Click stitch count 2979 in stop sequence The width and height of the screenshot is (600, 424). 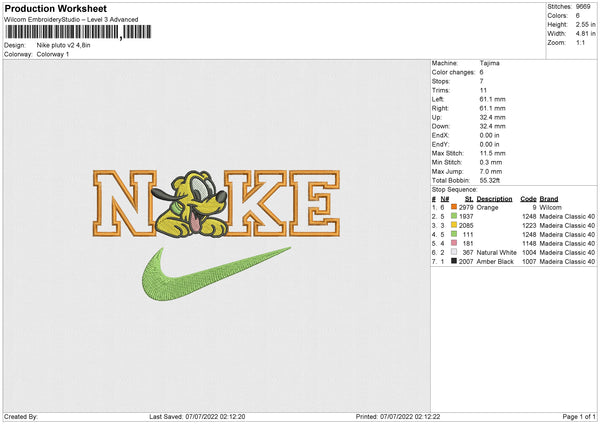[466, 207]
